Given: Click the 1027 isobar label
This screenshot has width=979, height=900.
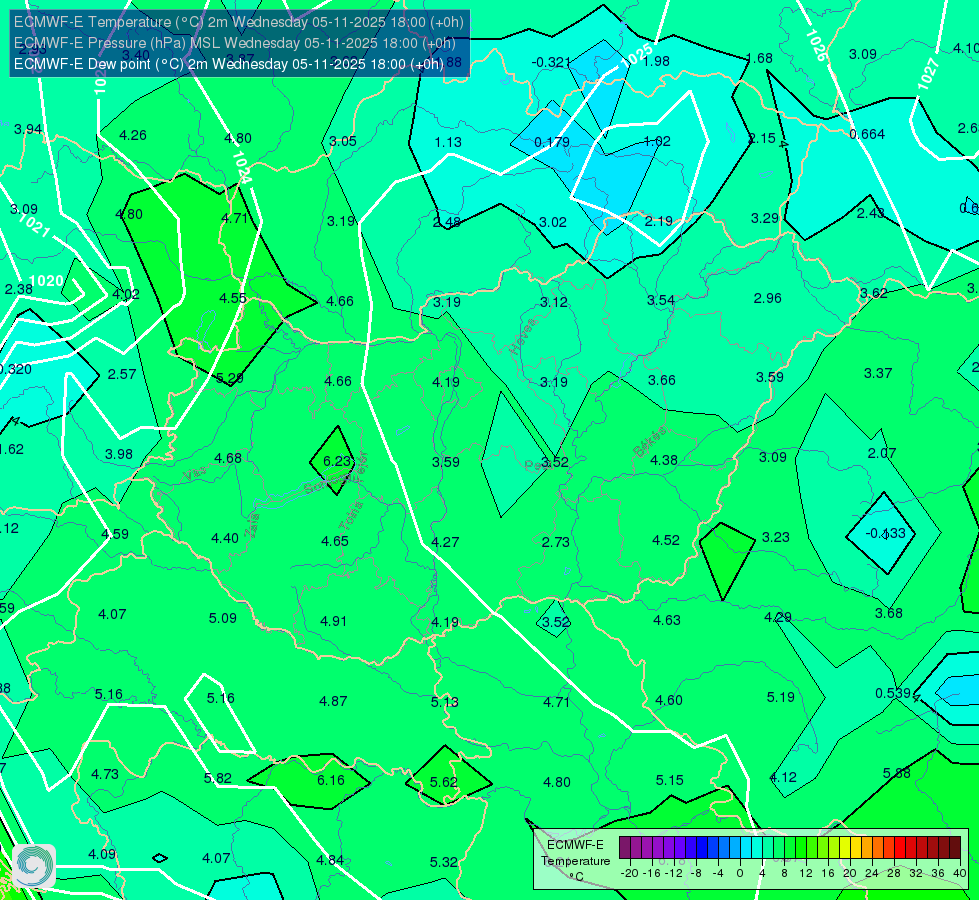Looking at the screenshot, I should (928, 74).
